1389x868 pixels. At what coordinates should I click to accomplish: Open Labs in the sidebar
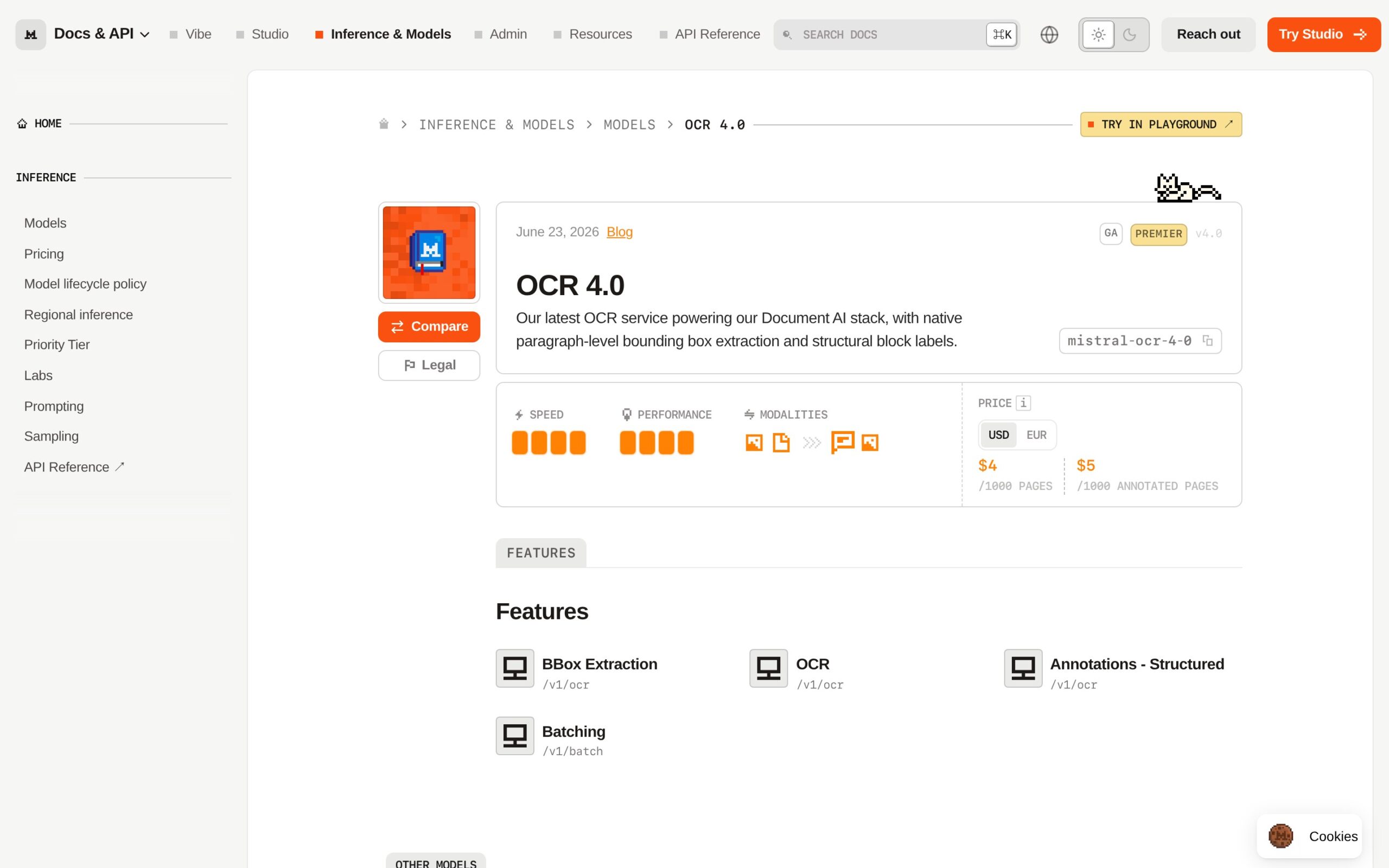[x=38, y=375]
